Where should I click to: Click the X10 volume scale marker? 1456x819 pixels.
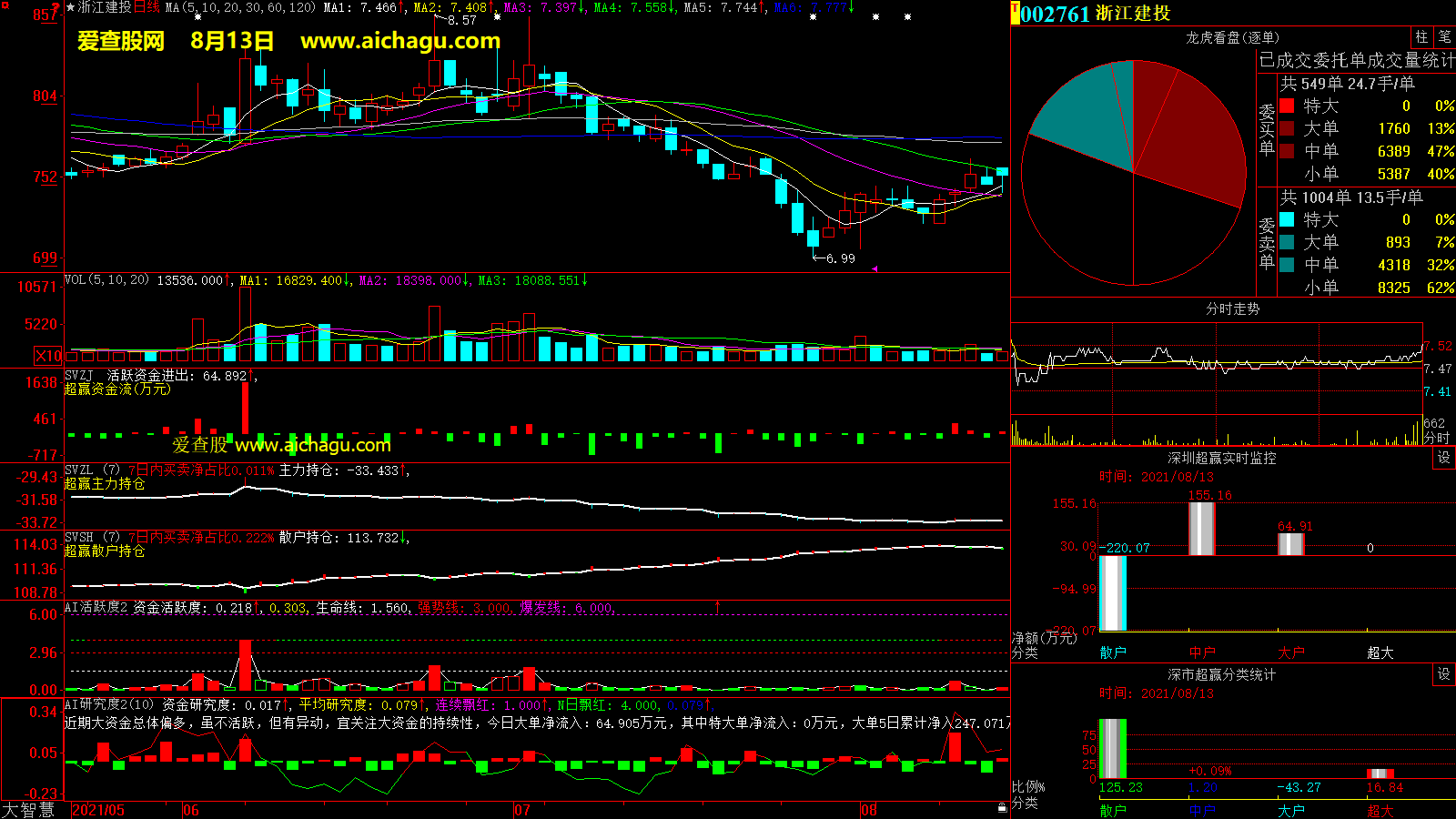[48, 356]
